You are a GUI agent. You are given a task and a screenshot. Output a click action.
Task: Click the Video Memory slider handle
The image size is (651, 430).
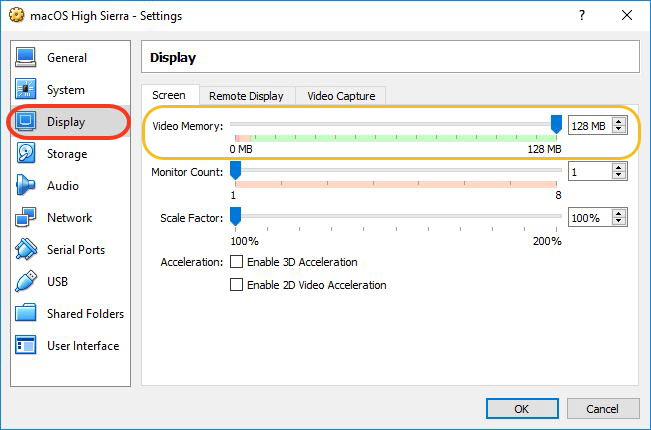pos(556,124)
